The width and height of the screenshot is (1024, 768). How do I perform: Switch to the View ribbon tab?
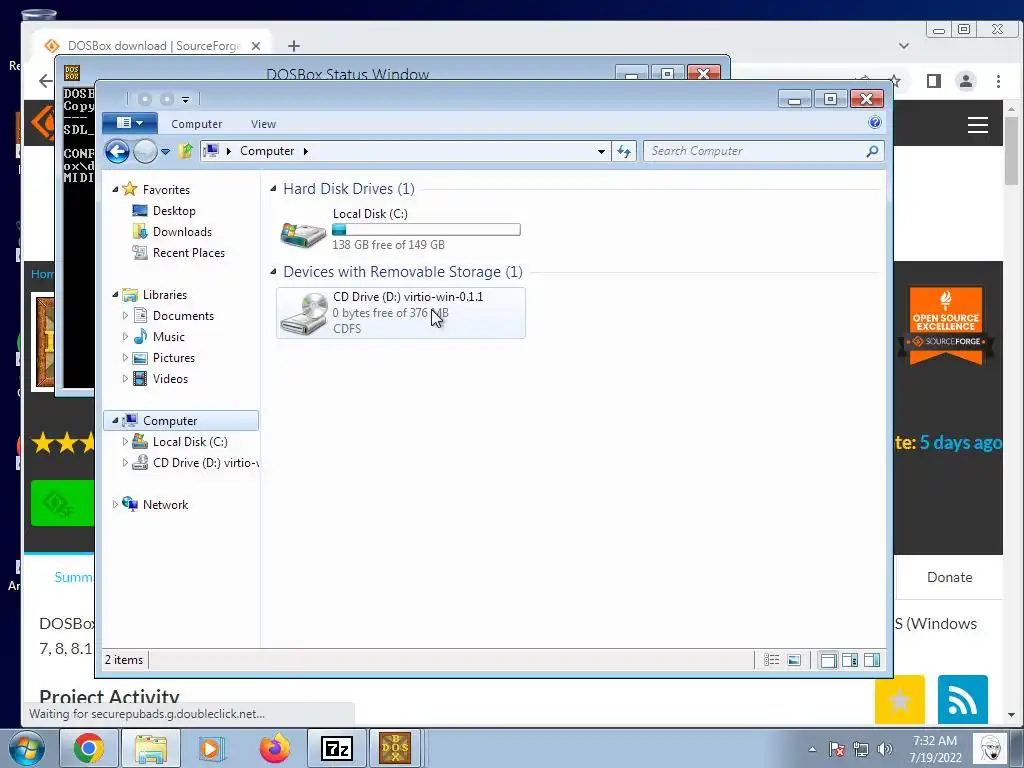[x=263, y=124]
